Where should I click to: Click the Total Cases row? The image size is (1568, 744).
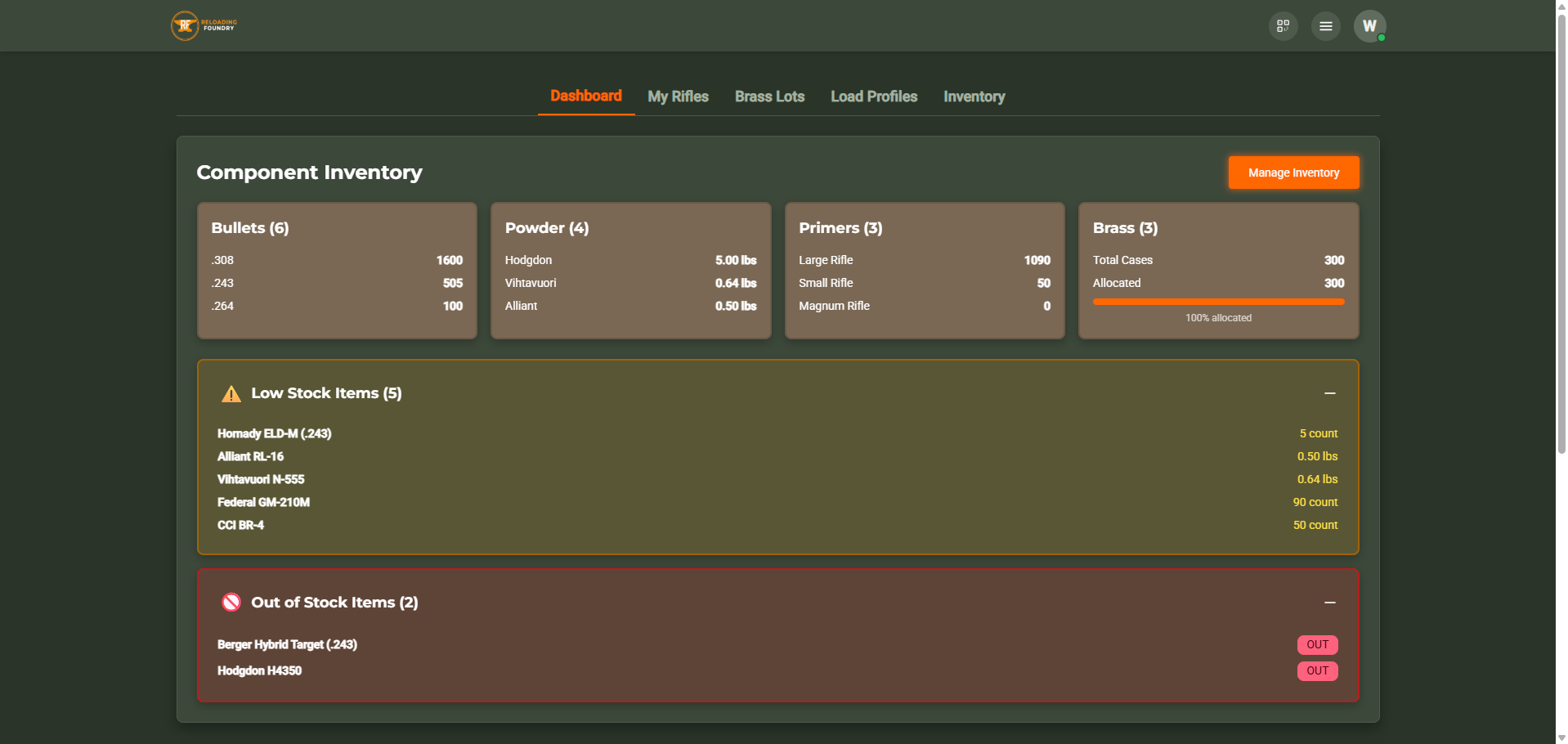point(1218,260)
